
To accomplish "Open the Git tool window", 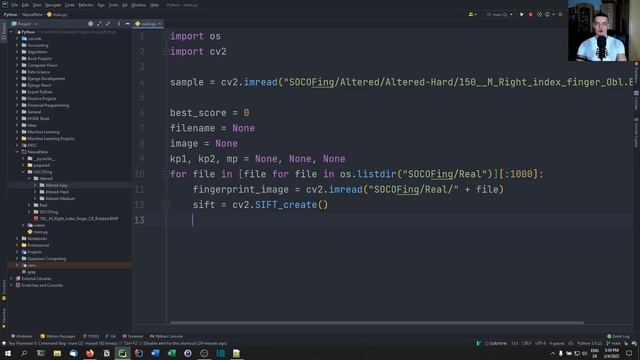I will 111,336.
